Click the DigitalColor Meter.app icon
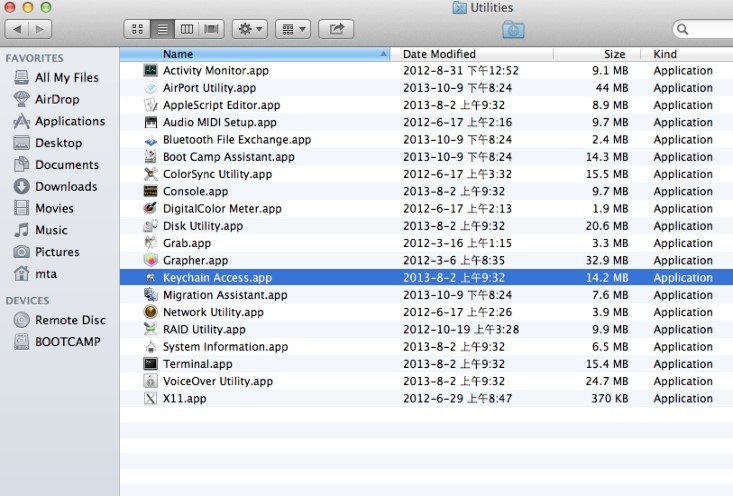The height and width of the screenshot is (496, 733). (x=151, y=208)
